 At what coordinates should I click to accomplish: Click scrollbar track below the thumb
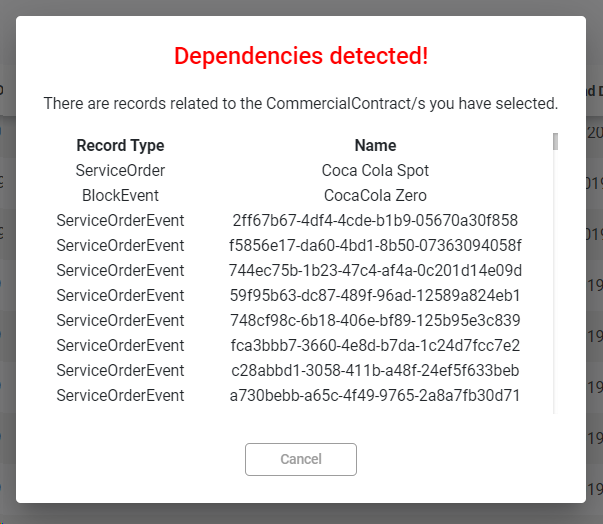(x=555, y=300)
